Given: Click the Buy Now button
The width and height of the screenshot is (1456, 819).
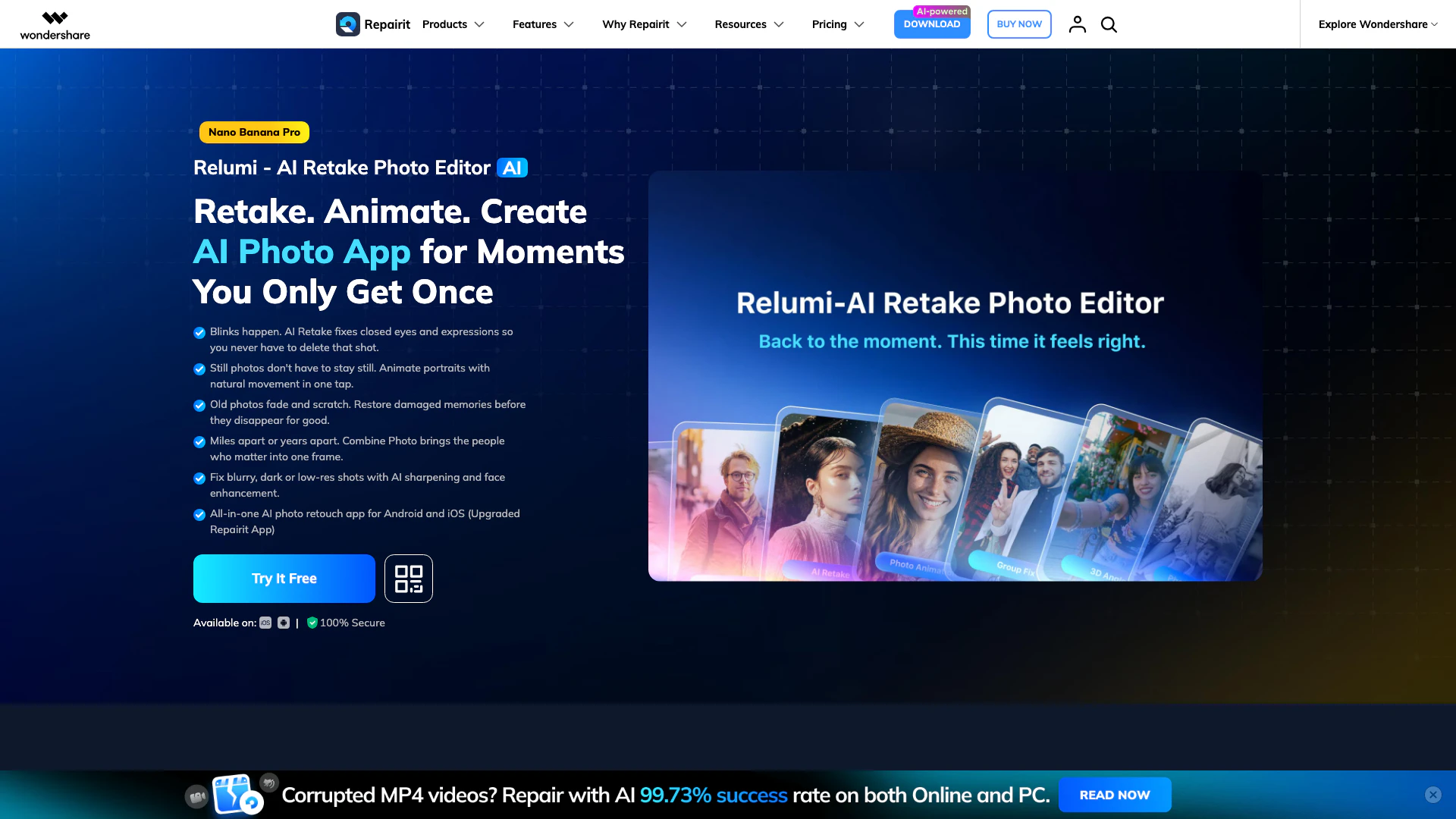Looking at the screenshot, I should 1018,24.
